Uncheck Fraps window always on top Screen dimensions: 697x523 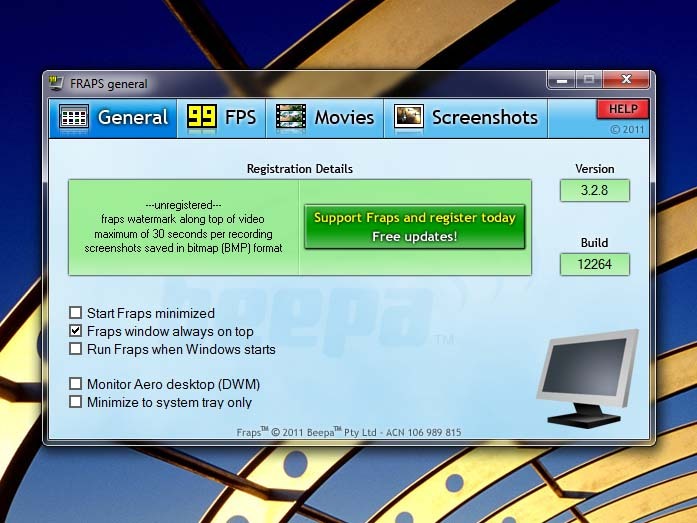pos(76,331)
